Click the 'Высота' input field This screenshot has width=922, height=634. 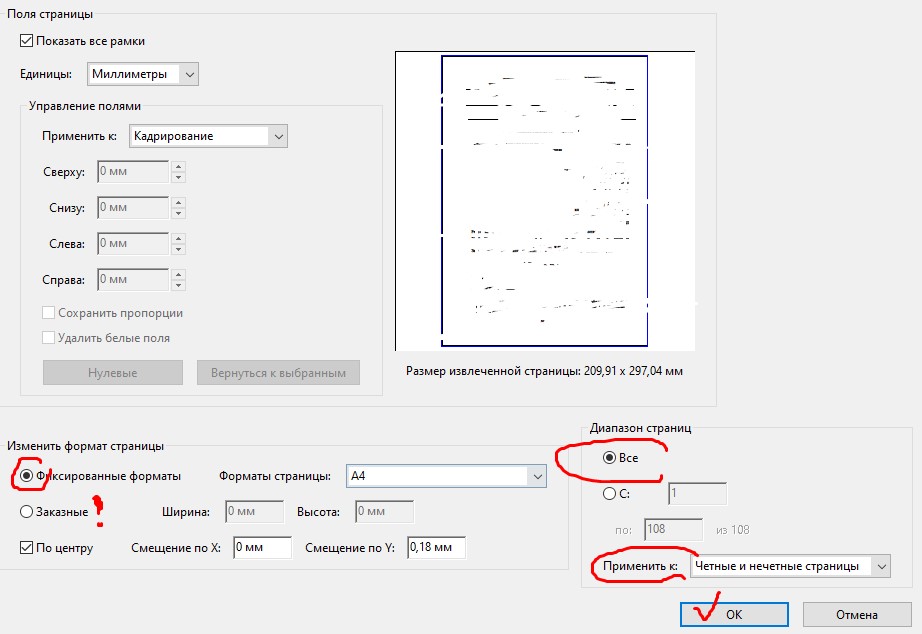(x=385, y=512)
